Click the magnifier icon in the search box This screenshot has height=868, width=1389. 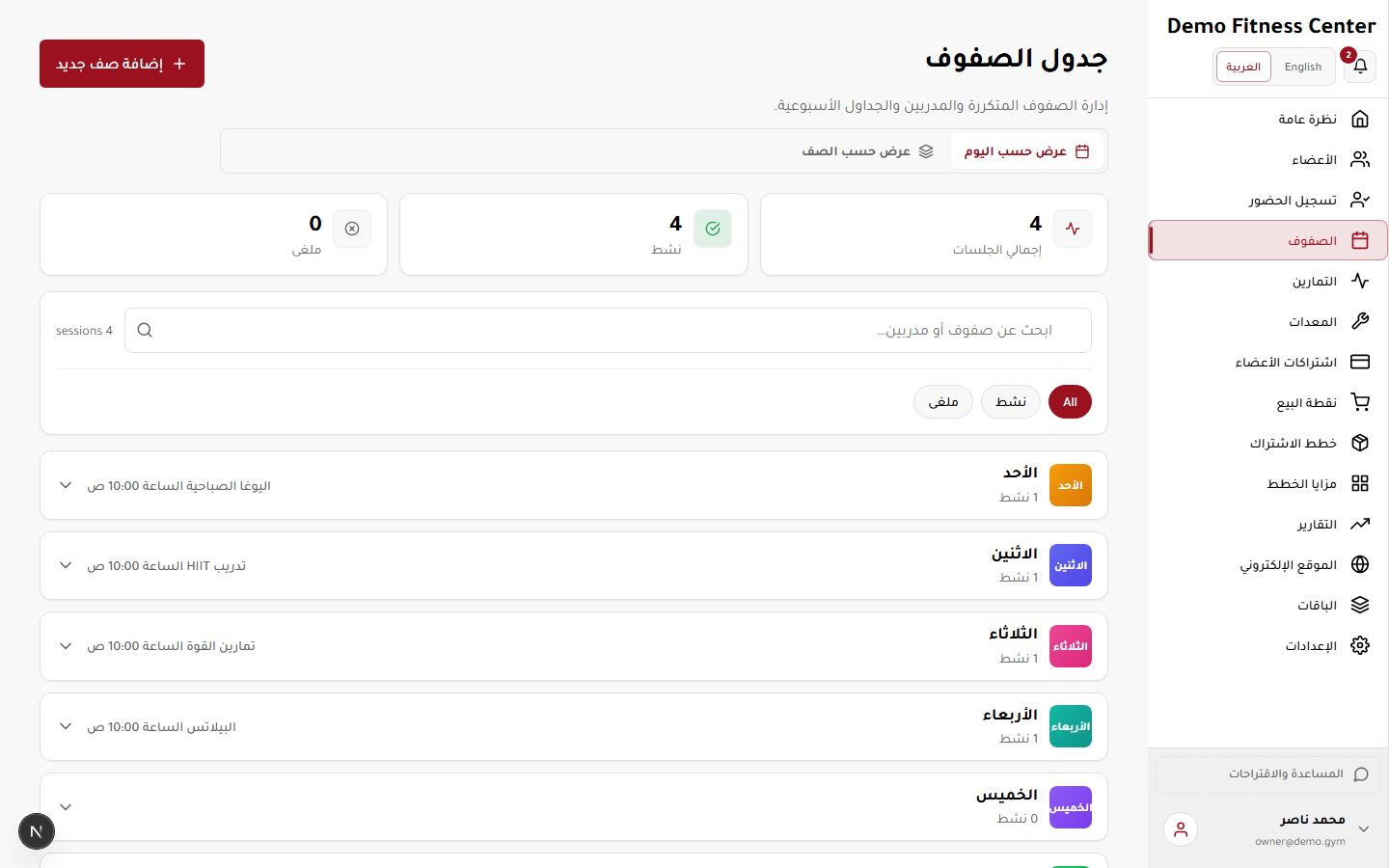[x=145, y=330]
